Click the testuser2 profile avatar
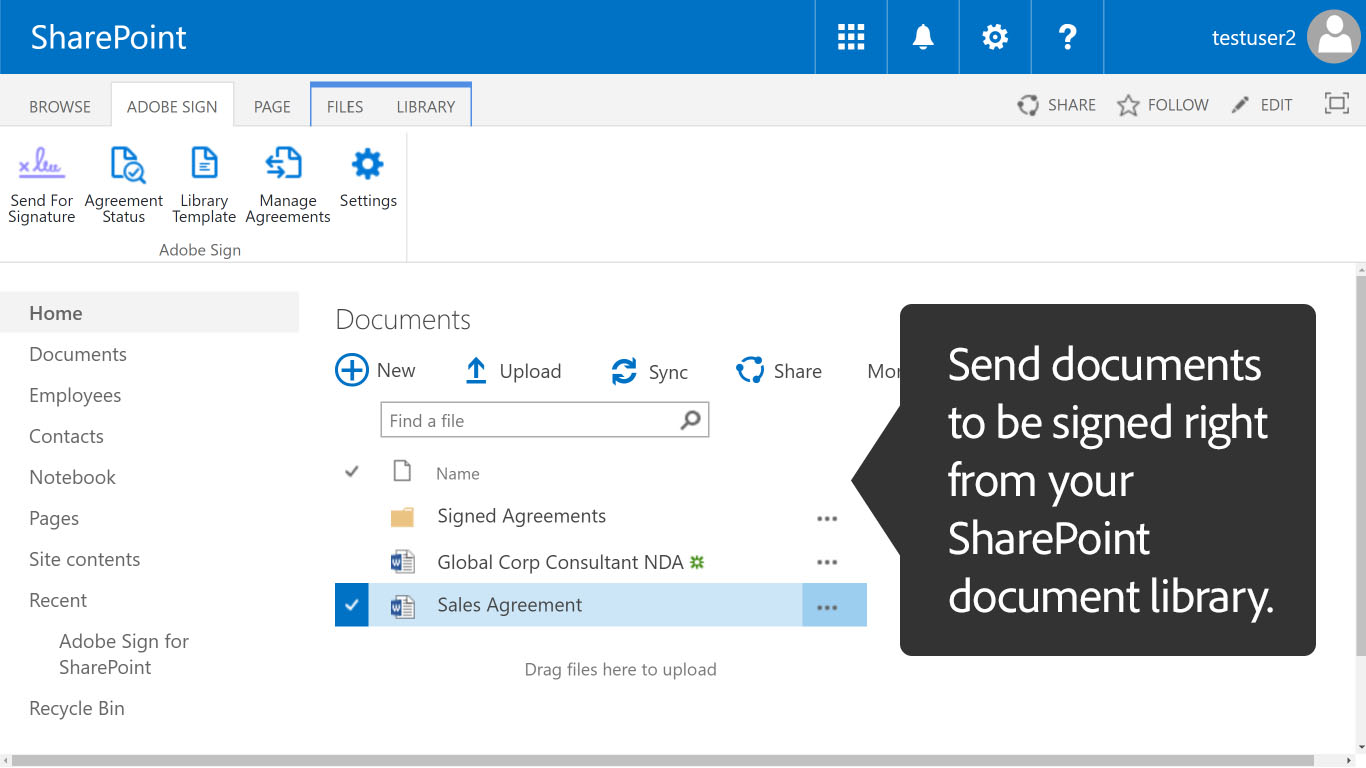Image resolution: width=1366 pixels, height=768 pixels. 1334,37
